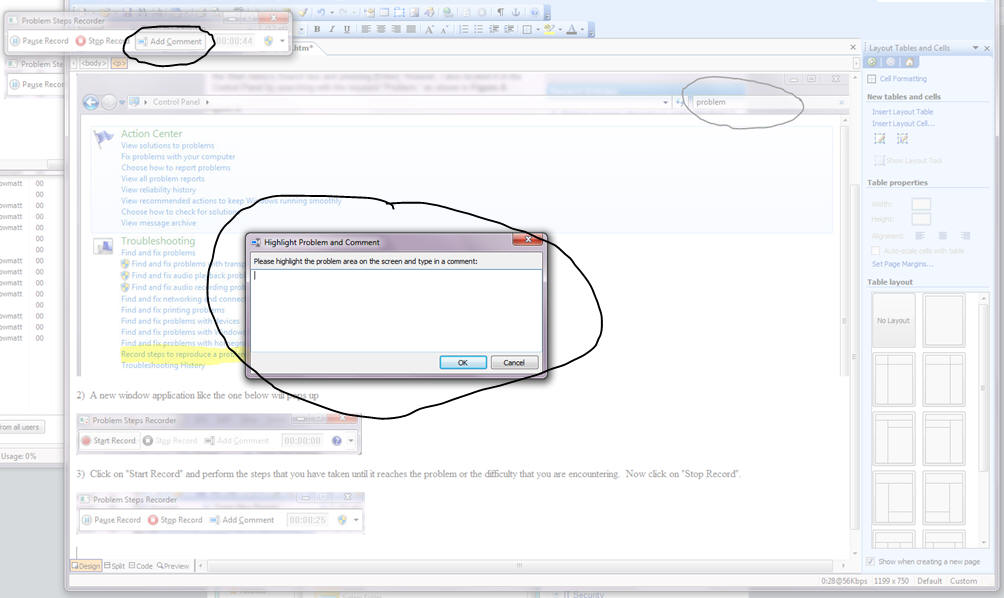Viewport: 1004px width, 598px height.
Task: Open the Borders dropdown arrow
Action: [x=537, y=29]
